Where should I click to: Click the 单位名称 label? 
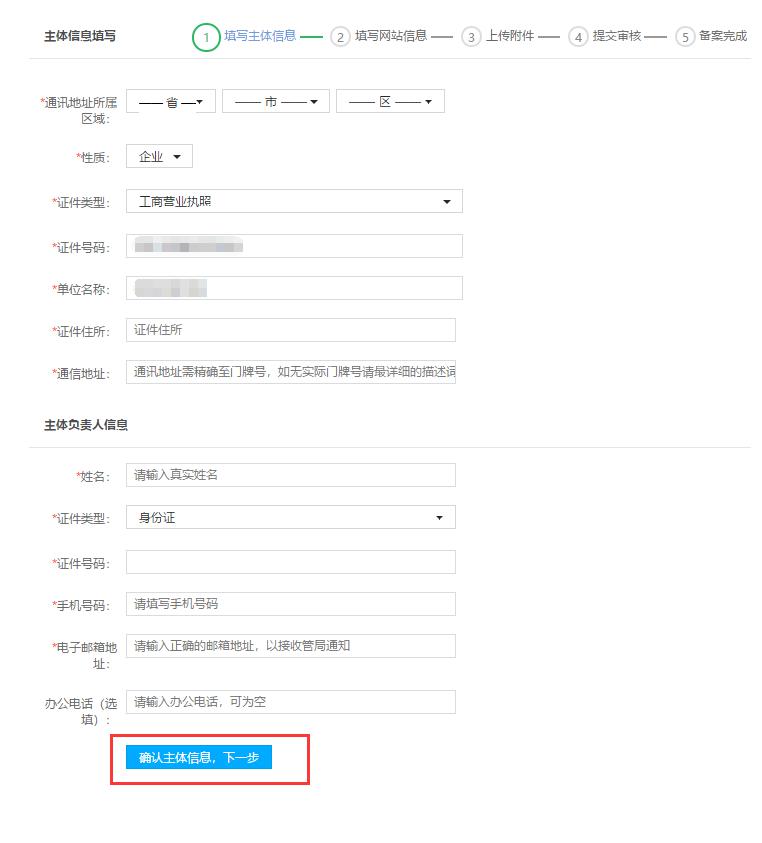(x=81, y=289)
